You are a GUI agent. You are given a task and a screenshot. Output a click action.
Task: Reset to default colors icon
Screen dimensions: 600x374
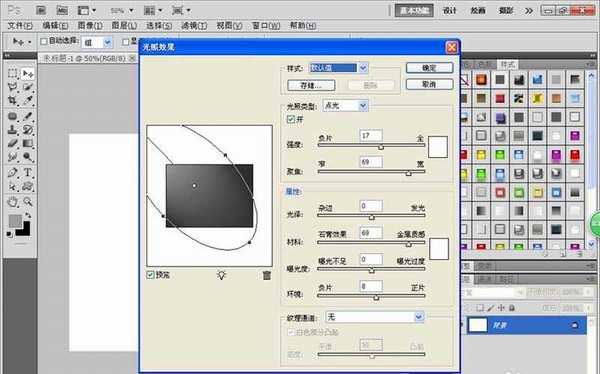pos(9,234)
